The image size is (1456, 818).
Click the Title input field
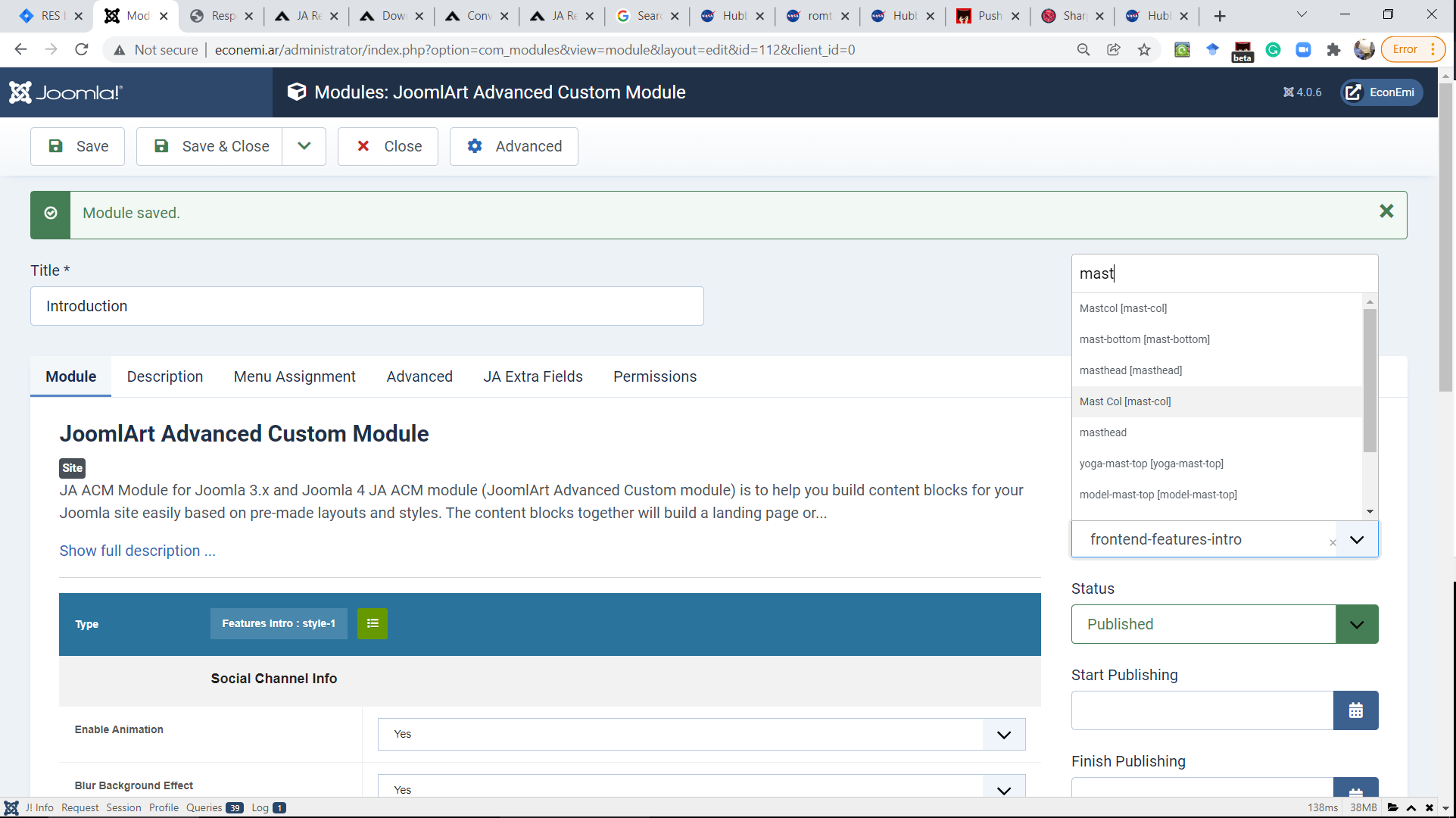click(366, 306)
